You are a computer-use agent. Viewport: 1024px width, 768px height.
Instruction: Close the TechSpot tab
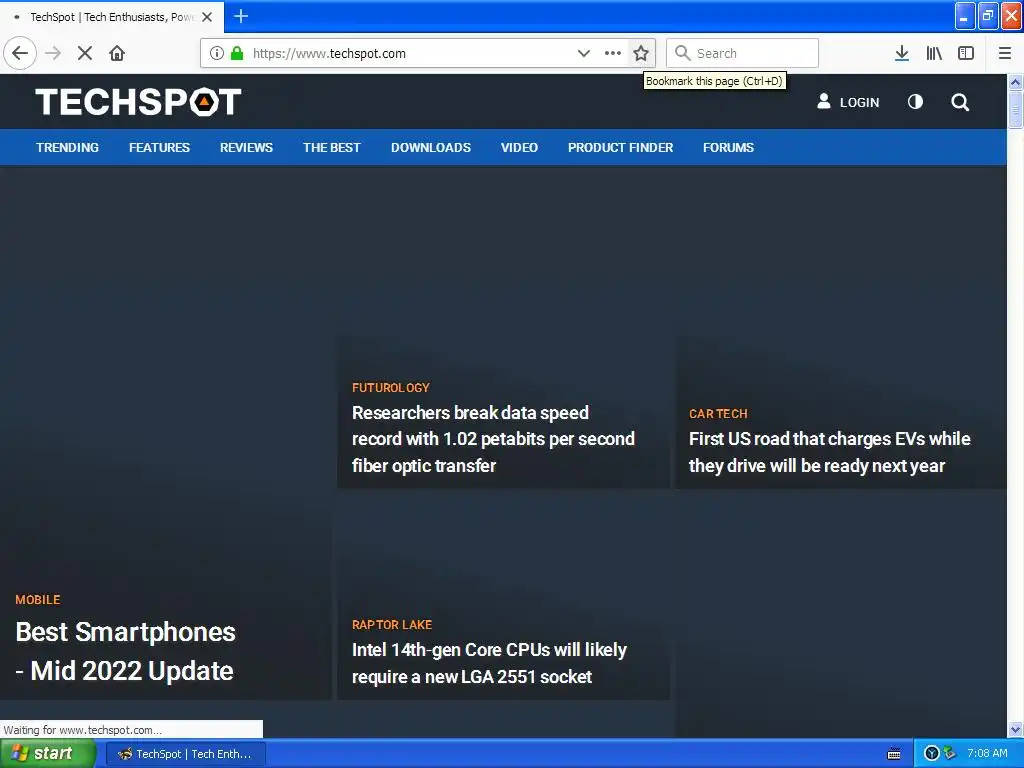click(x=207, y=17)
